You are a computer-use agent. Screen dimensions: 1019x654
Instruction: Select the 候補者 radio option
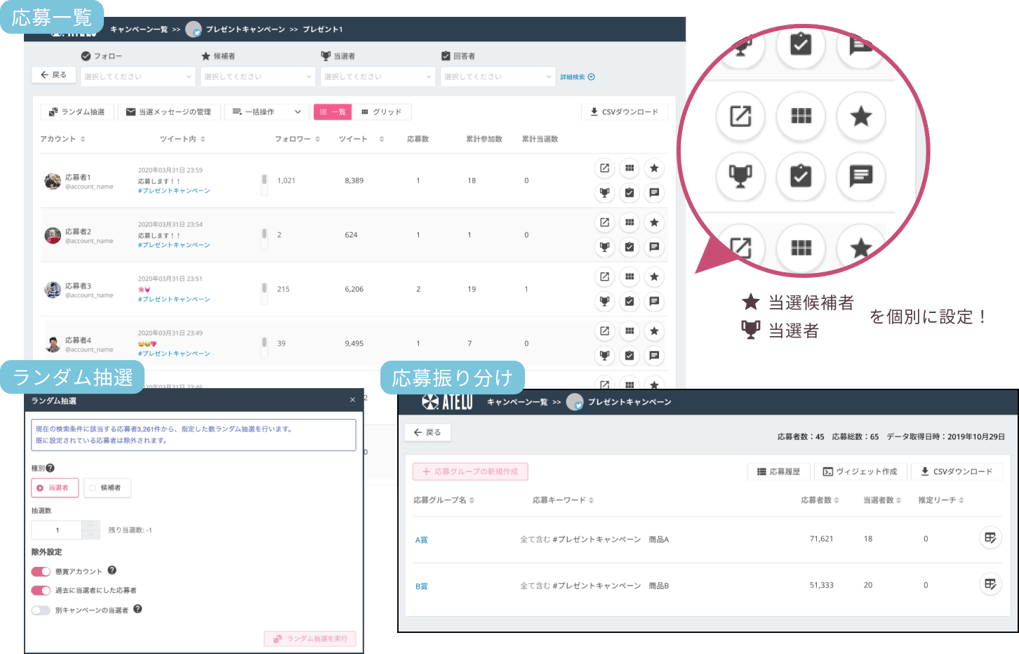coord(107,488)
